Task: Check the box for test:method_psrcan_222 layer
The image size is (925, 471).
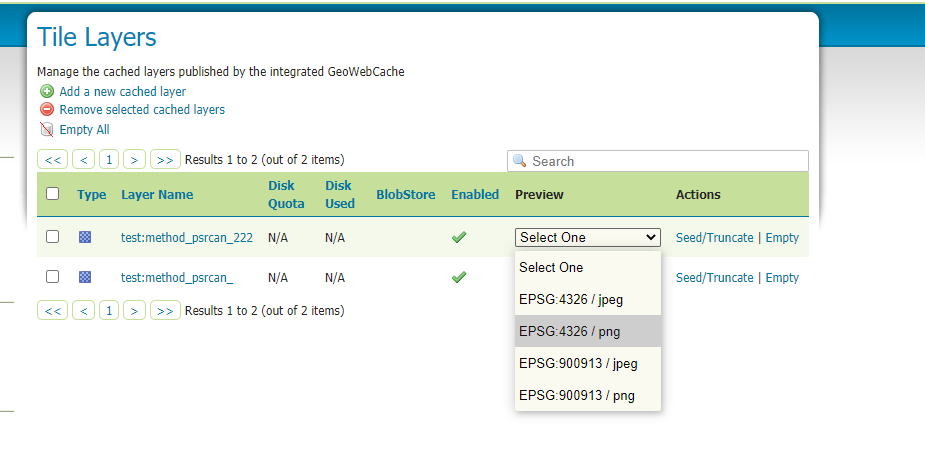Action: (x=53, y=237)
